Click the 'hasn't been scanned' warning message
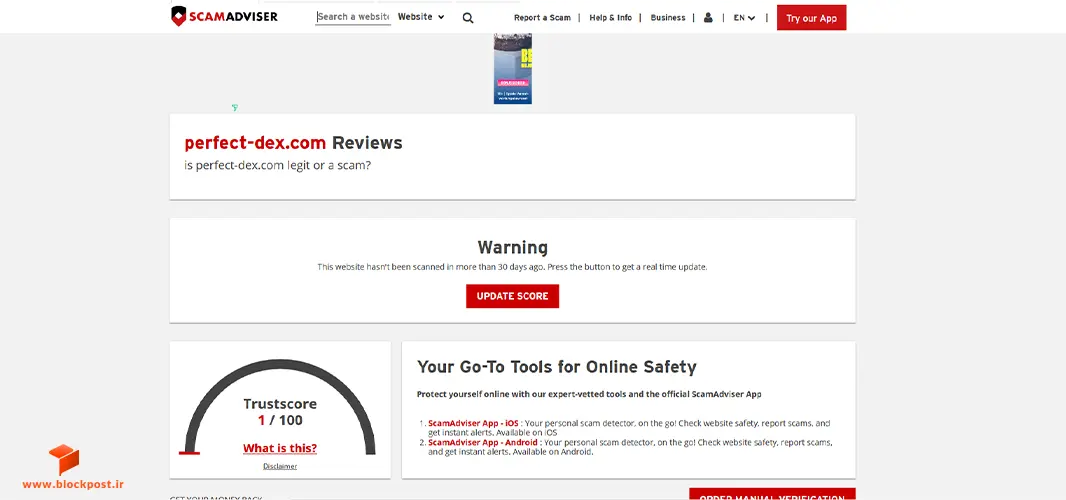 coord(513,267)
